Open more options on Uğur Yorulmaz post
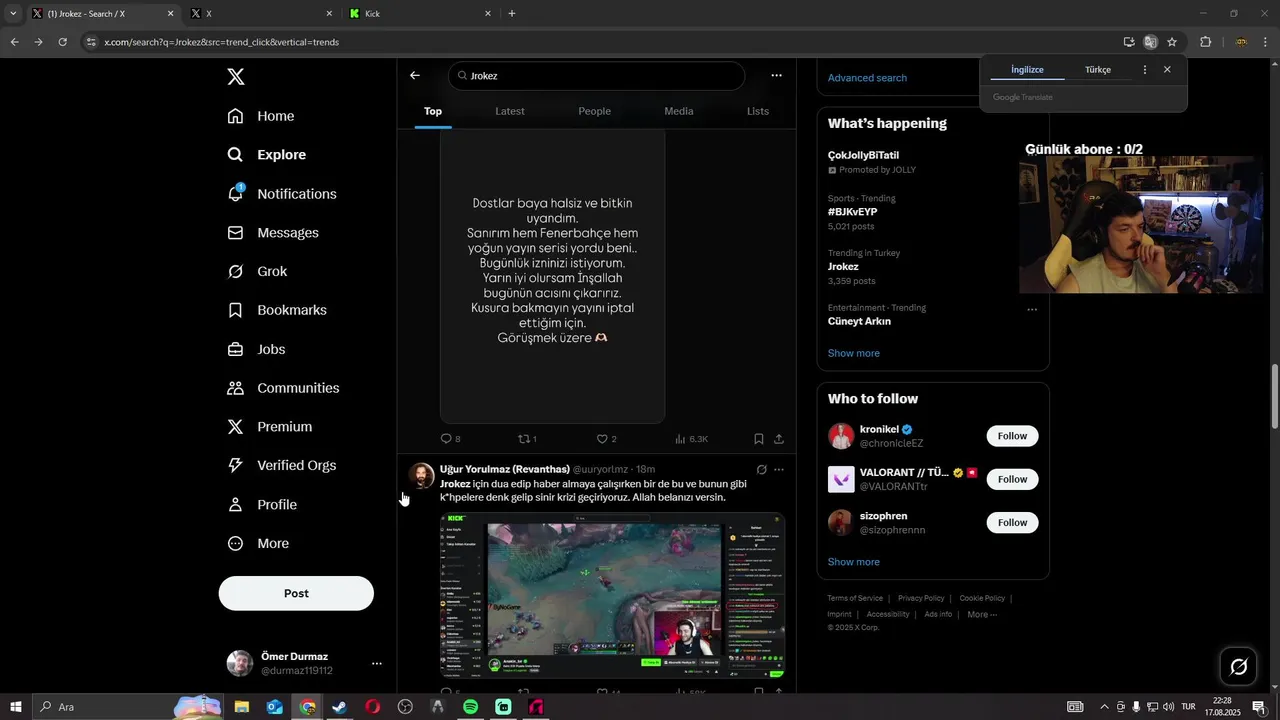 (779, 469)
